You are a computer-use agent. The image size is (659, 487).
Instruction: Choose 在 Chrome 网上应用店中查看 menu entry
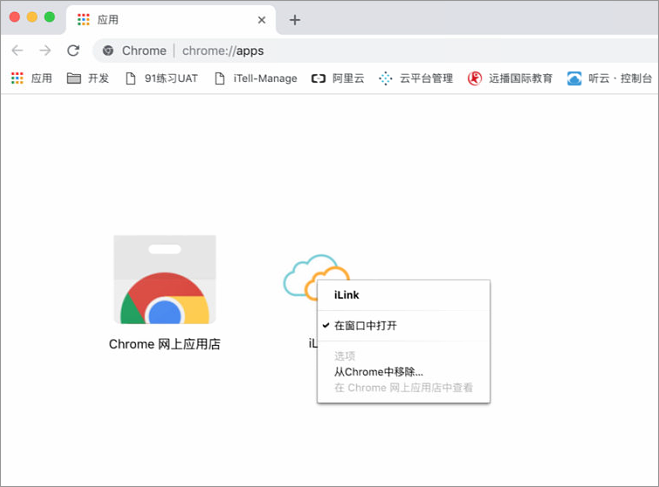point(403,387)
